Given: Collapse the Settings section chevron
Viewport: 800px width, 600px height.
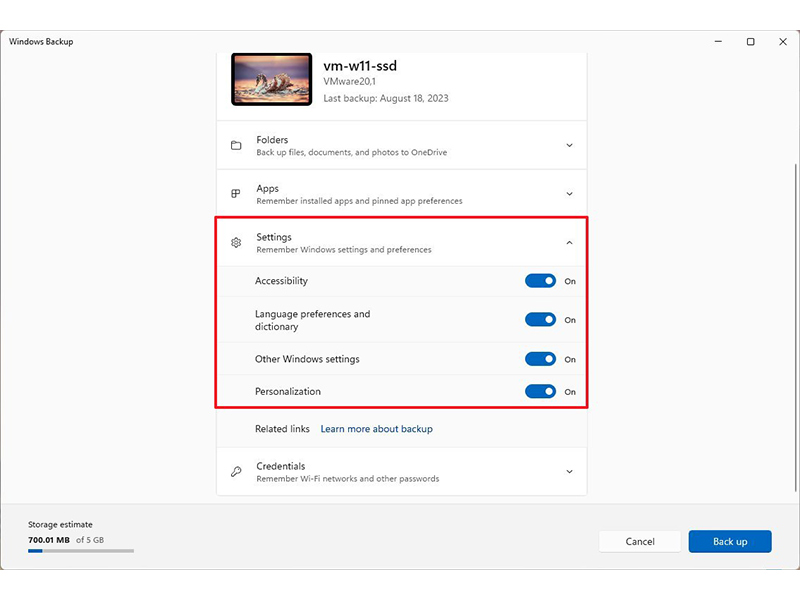Looking at the screenshot, I should (569, 242).
